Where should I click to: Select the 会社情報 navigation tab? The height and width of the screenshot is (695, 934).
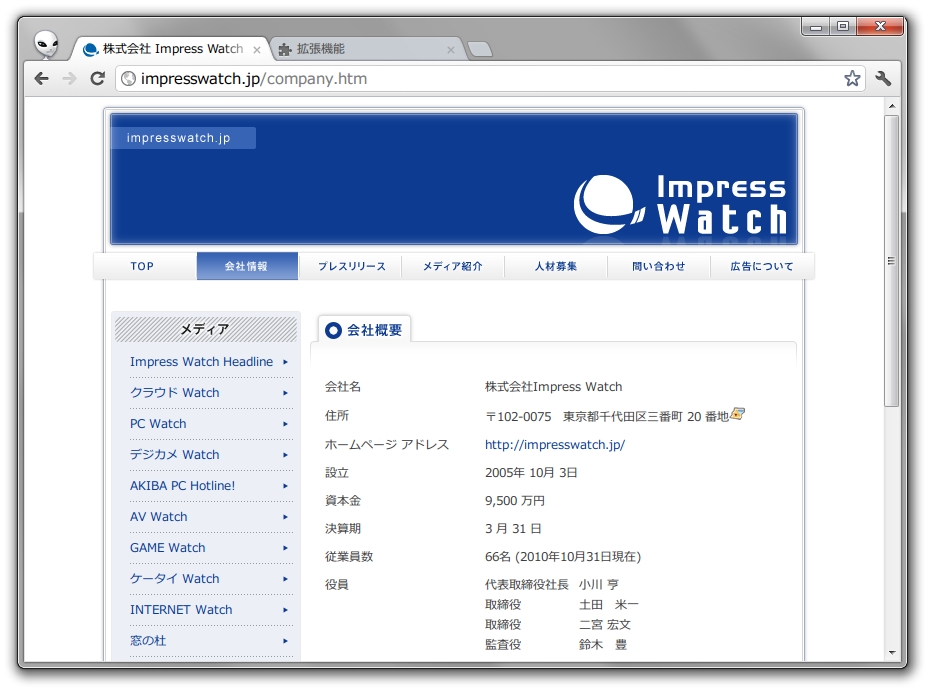[x=247, y=266]
